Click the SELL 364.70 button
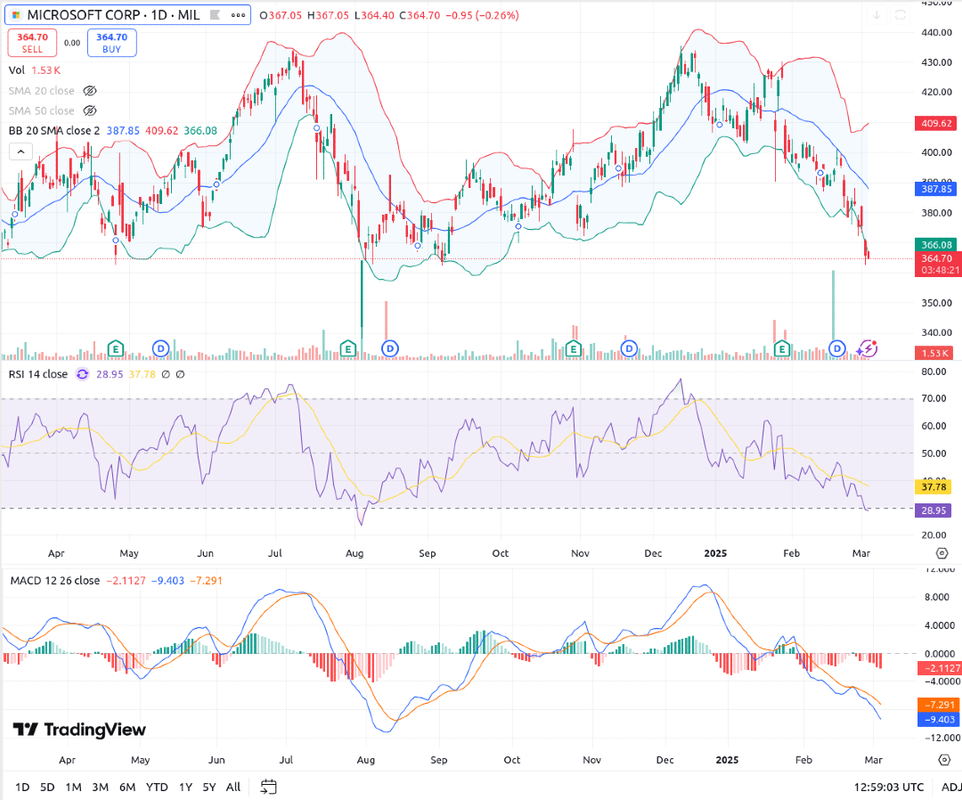Image resolution: width=962 pixels, height=800 pixels. click(x=33, y=43)
